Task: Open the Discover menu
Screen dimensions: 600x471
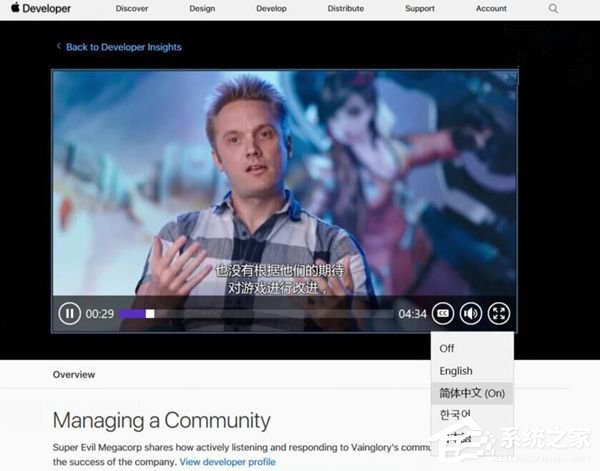Action: pyautogui.click(x=132, y=8)
